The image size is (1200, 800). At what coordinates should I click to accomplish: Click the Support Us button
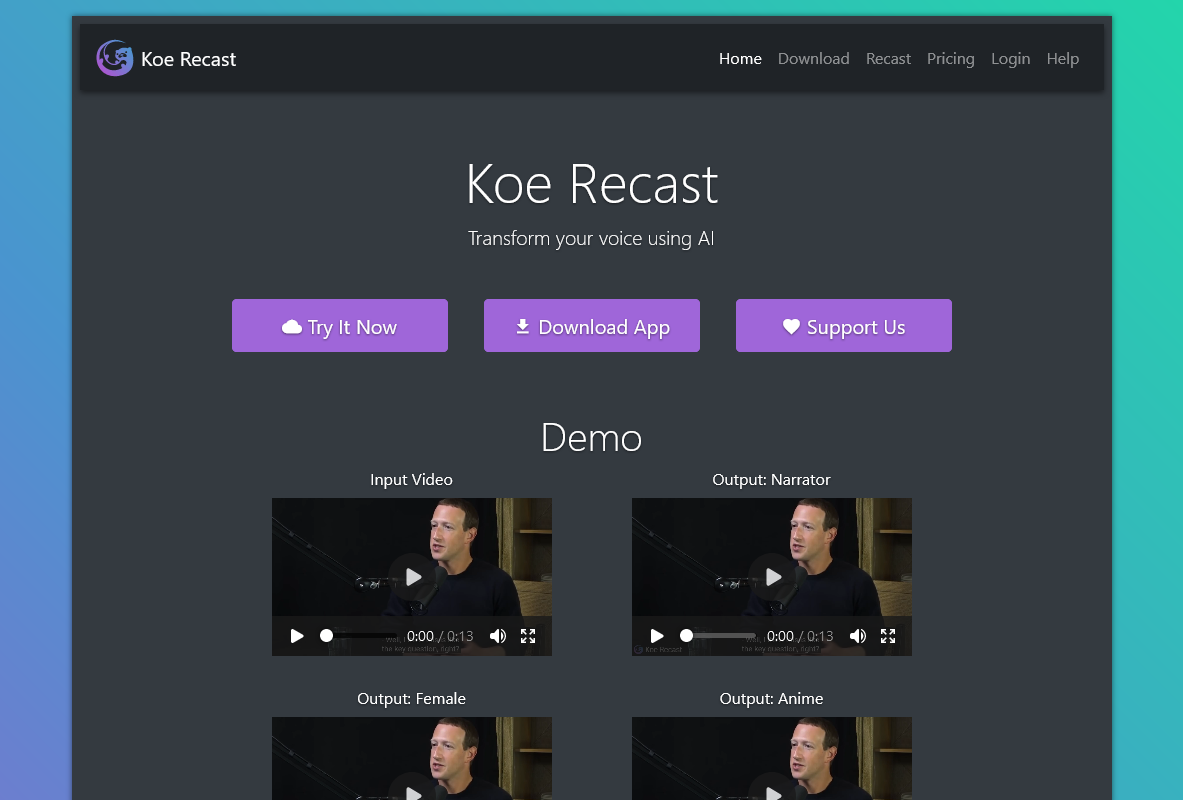pos(843,325)
